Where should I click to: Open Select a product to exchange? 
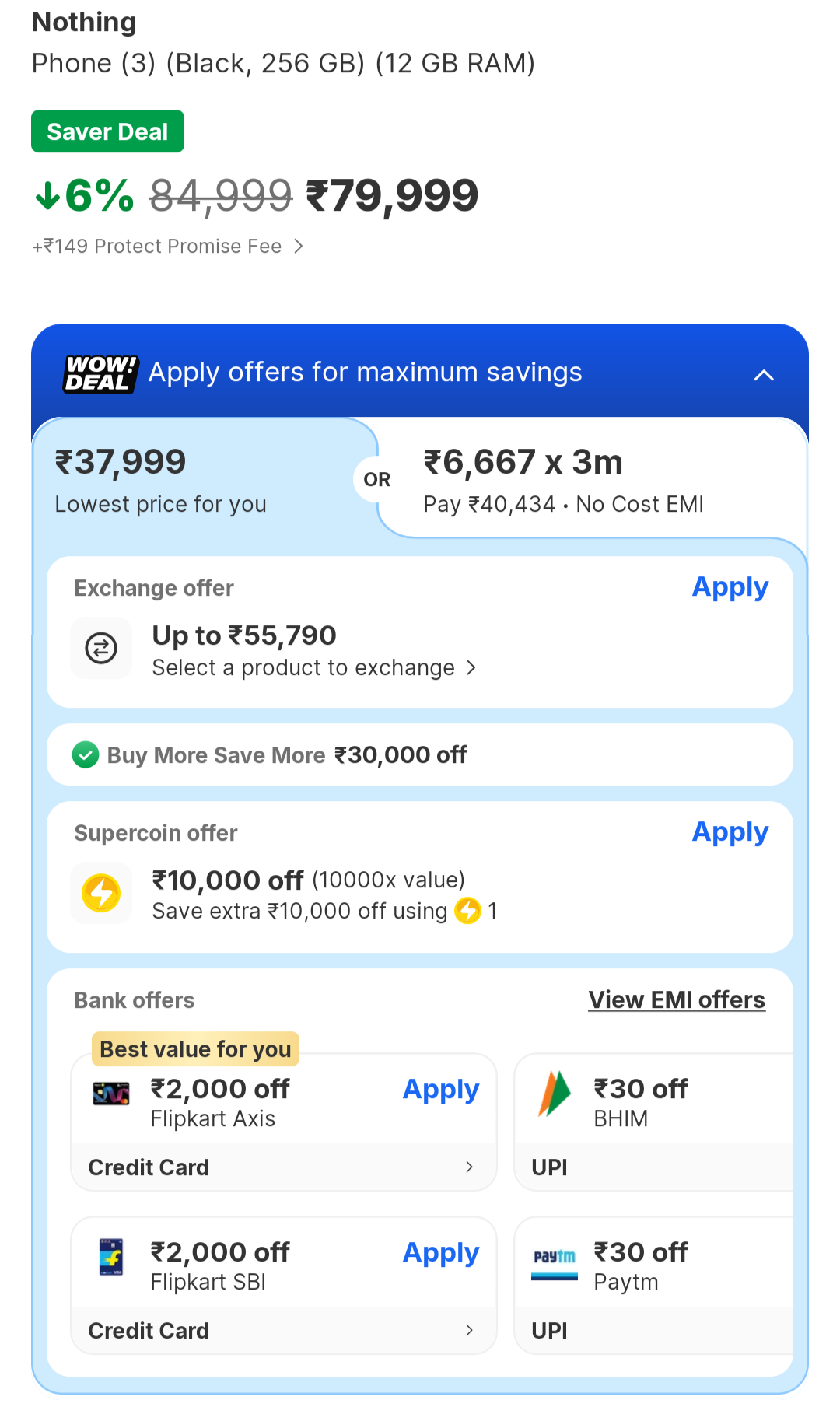click(313, 668)
